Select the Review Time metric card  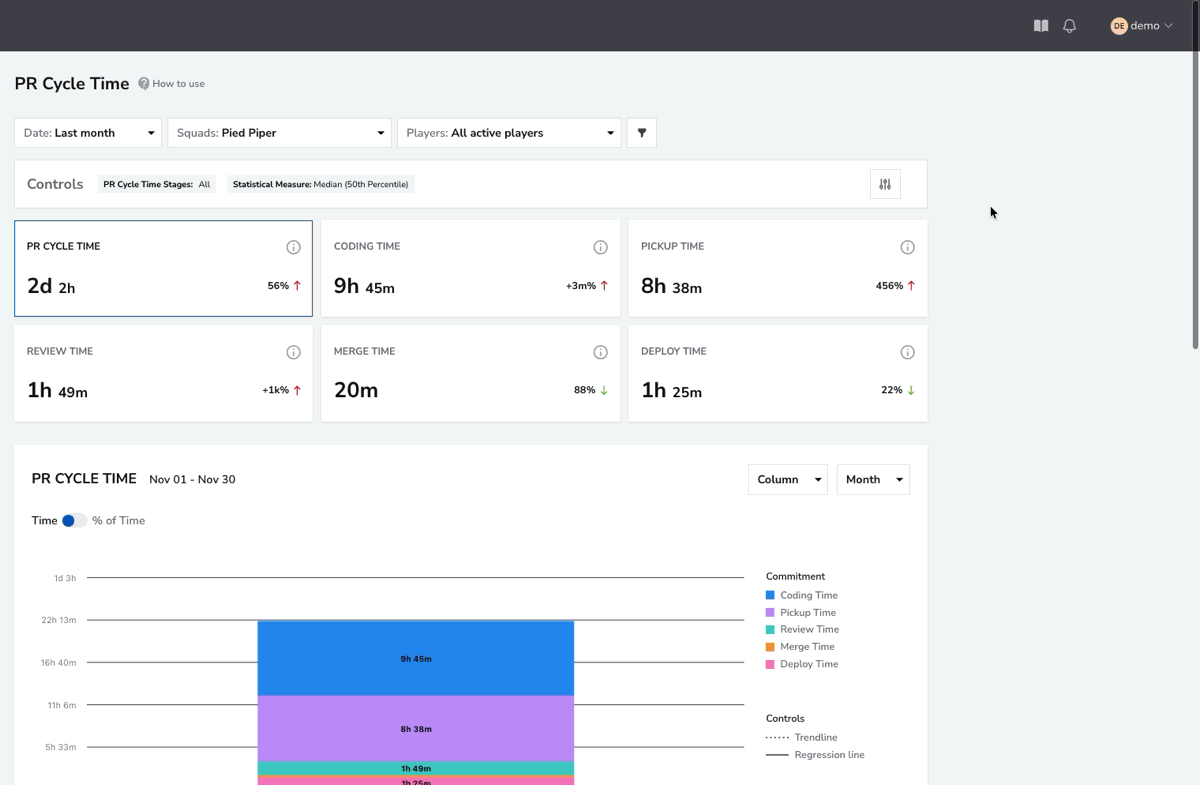(x=163, y=373)
